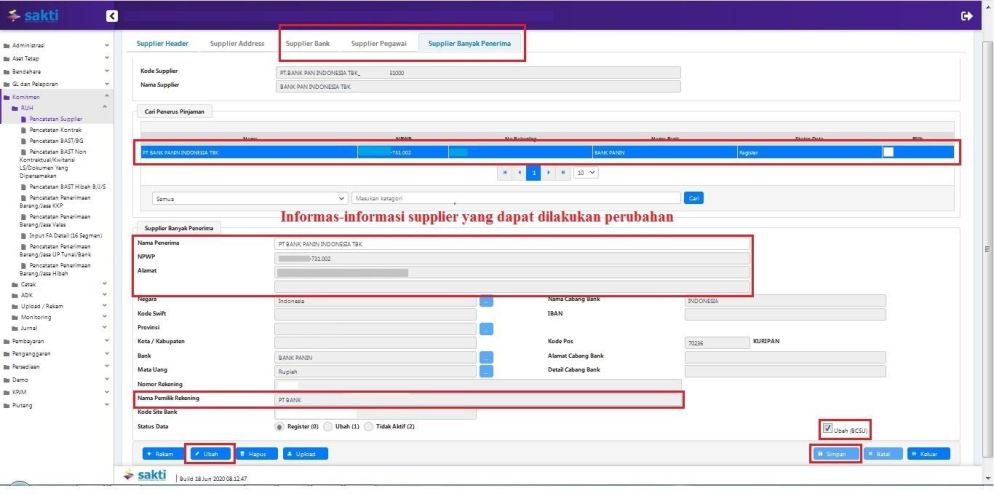Expand the Administrasi menu in sidebar
This screenshot has height=494, width=994.
point(58,45)
